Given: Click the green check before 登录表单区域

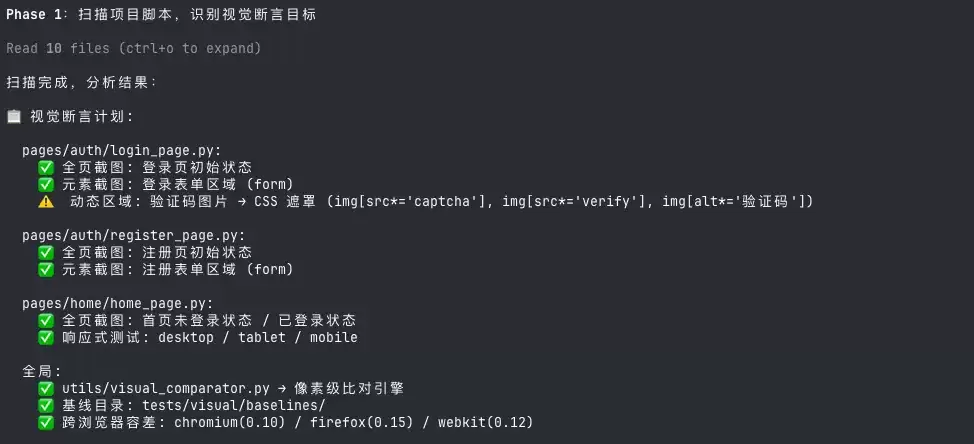Looking at the screenshot, I should click(x=46, y=184).
